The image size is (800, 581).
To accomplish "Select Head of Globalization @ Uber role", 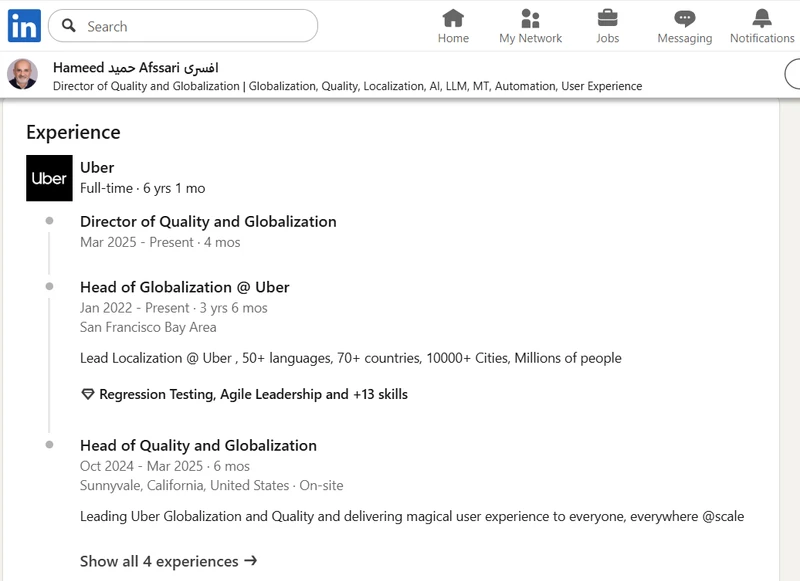I will [184, 287].
